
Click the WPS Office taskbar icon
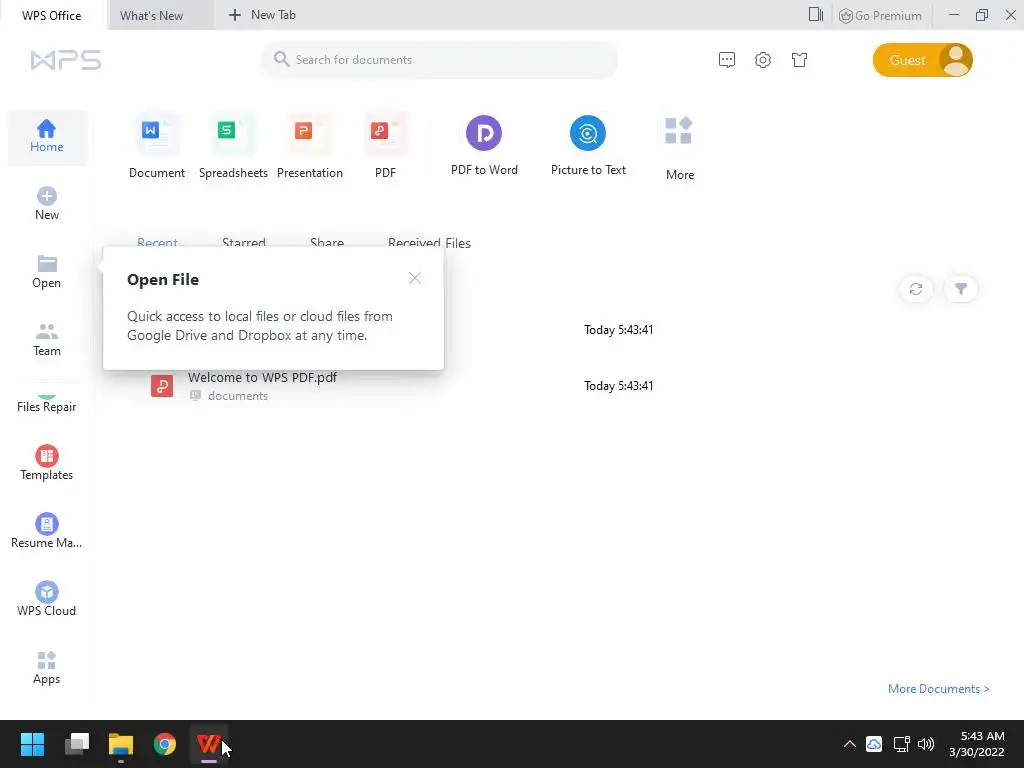(208, 744)
